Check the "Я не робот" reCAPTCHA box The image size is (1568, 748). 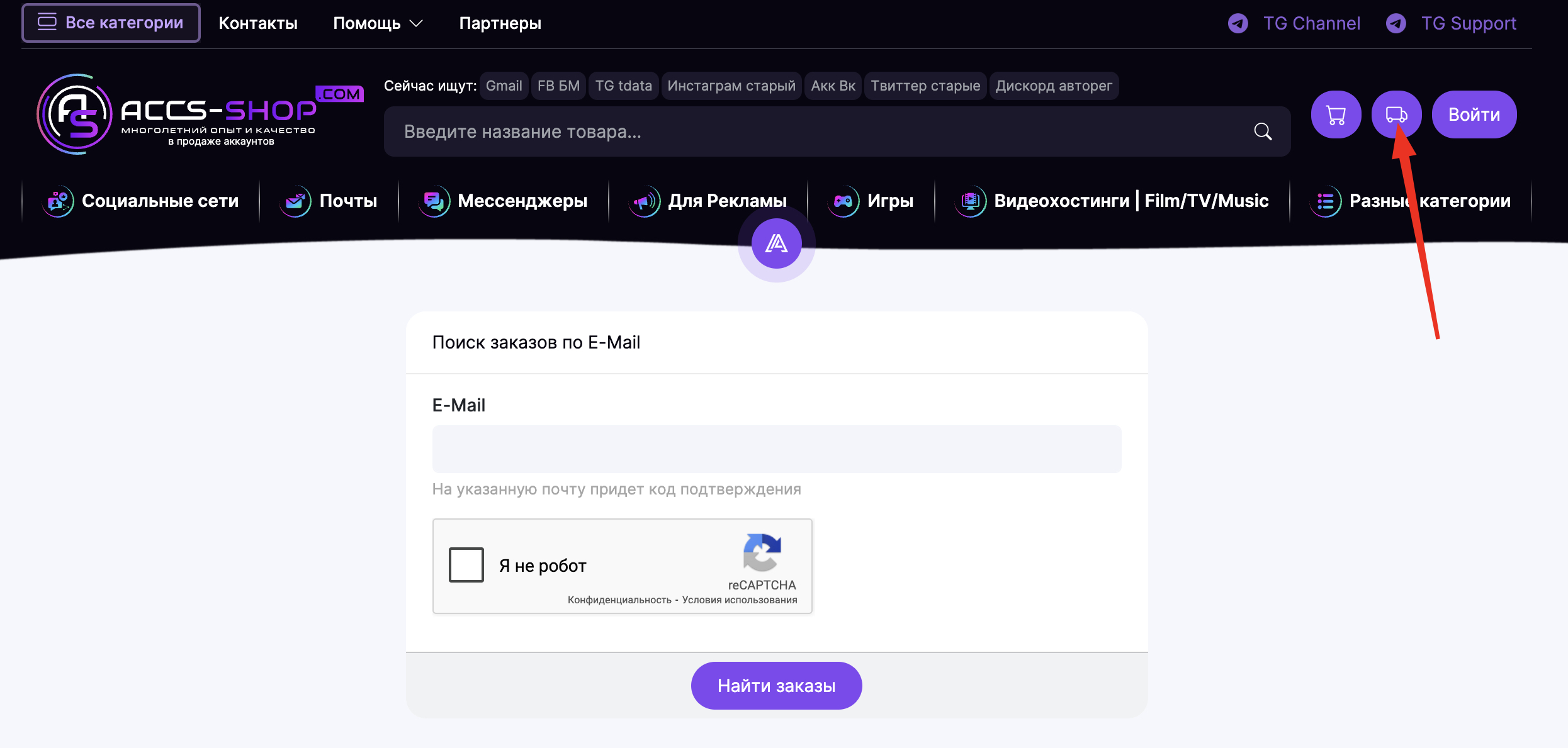pos(466,565)
